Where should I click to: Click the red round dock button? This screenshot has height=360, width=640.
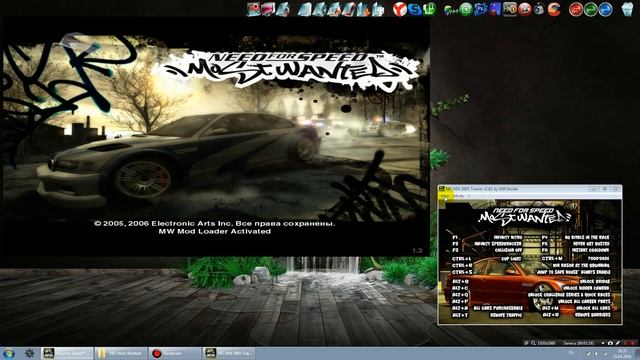click(x=576, y=9)
